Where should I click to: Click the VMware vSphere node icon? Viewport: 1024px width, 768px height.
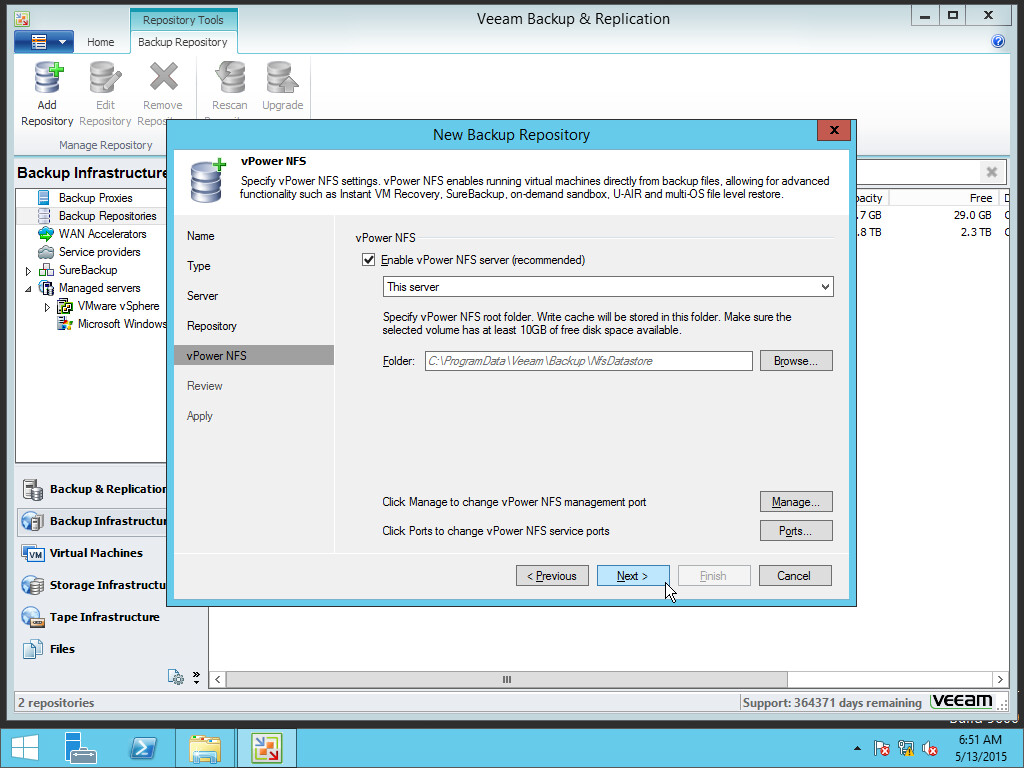pos(65,306)
